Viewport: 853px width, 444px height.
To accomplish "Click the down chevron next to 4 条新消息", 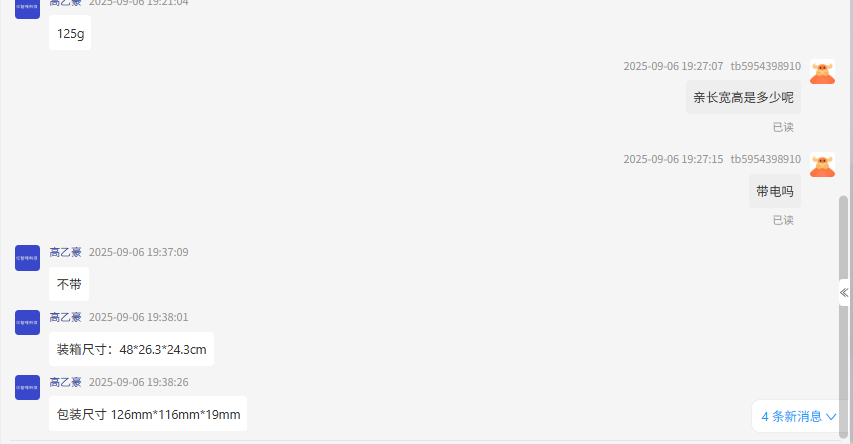I will 831,416.
